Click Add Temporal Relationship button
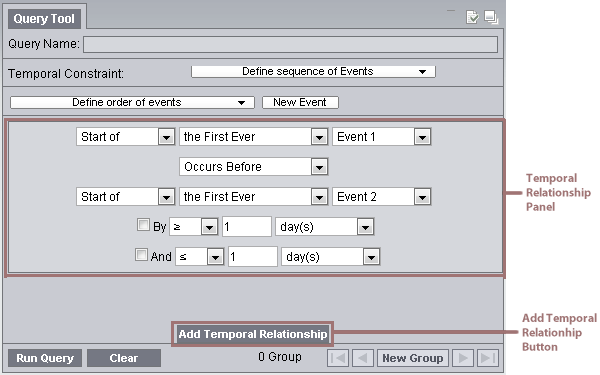This screenshot has height=375, width=600. [253, 334]
